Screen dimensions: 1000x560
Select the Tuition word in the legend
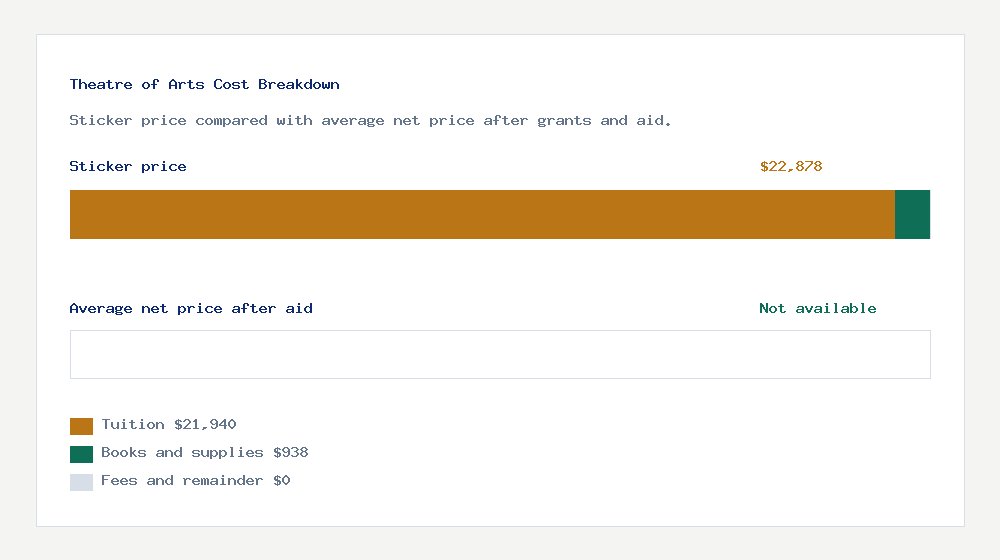tap(133, 425)
